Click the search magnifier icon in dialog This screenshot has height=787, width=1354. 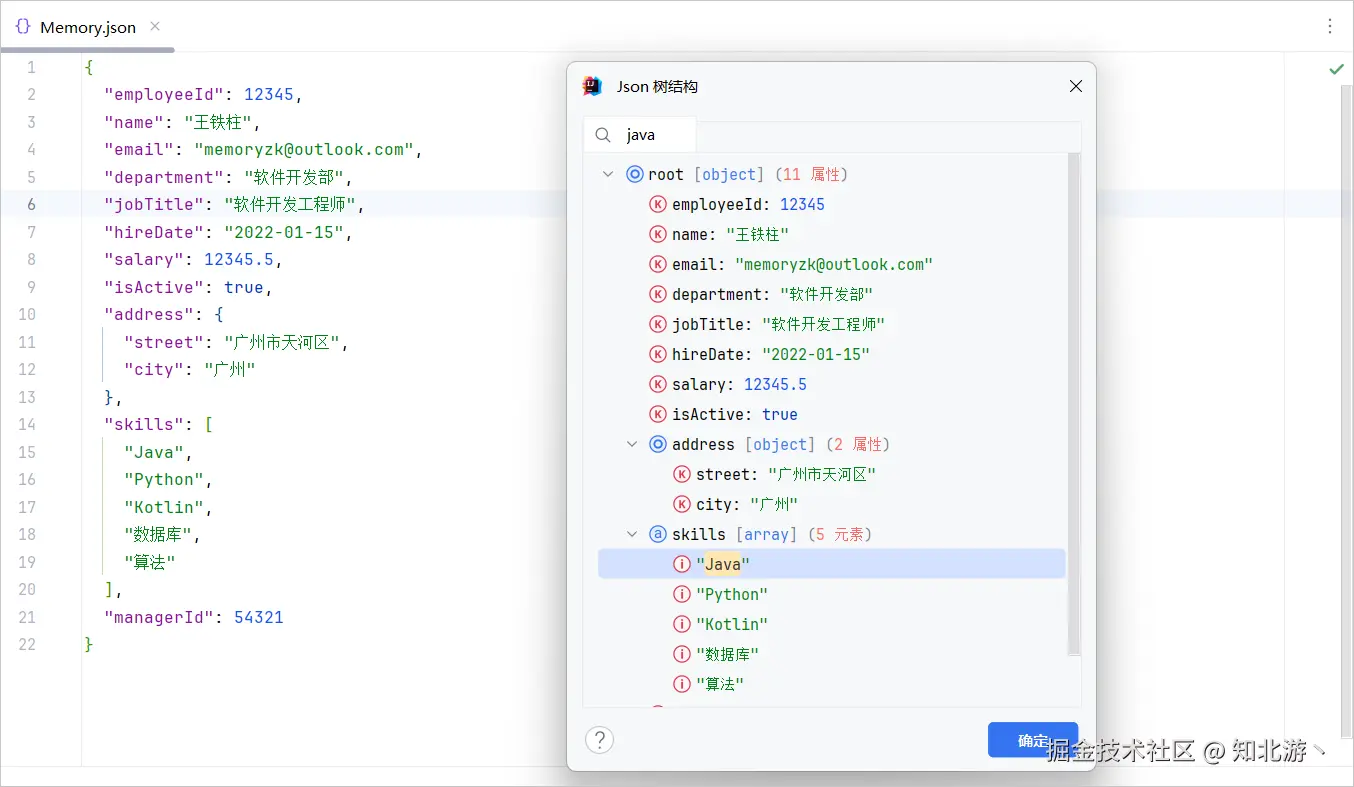603,135
